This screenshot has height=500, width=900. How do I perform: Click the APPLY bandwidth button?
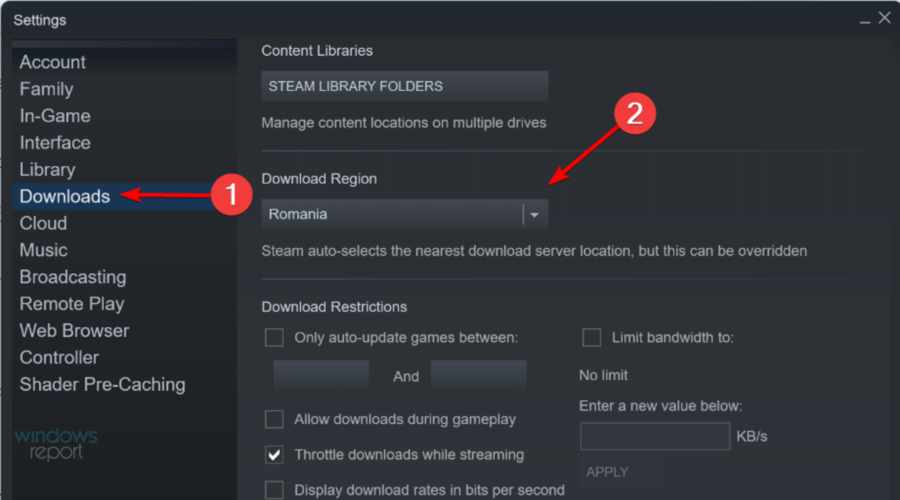tap(607, 472)
